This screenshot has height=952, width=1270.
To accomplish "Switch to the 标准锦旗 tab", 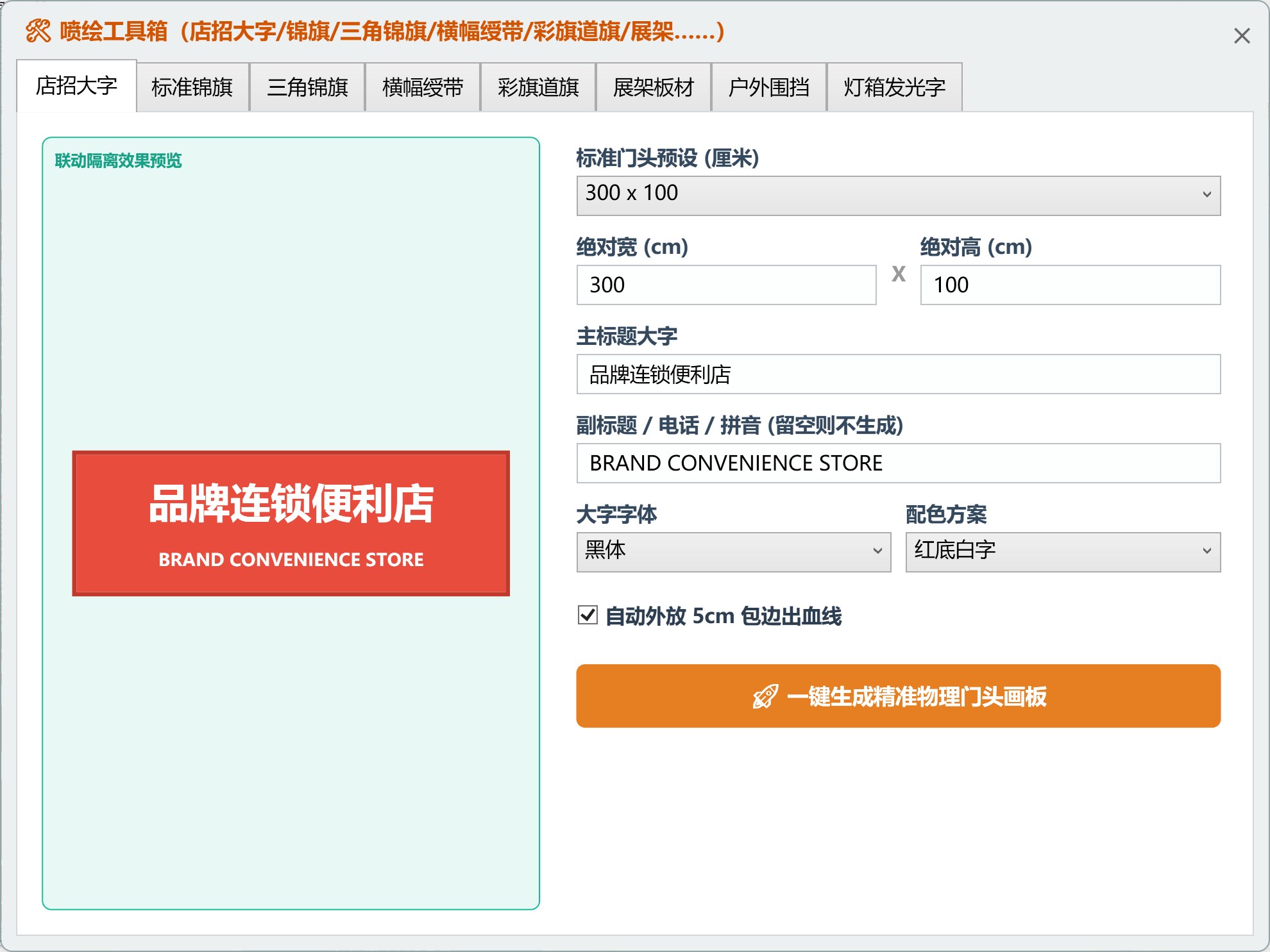I will point(192,87).
